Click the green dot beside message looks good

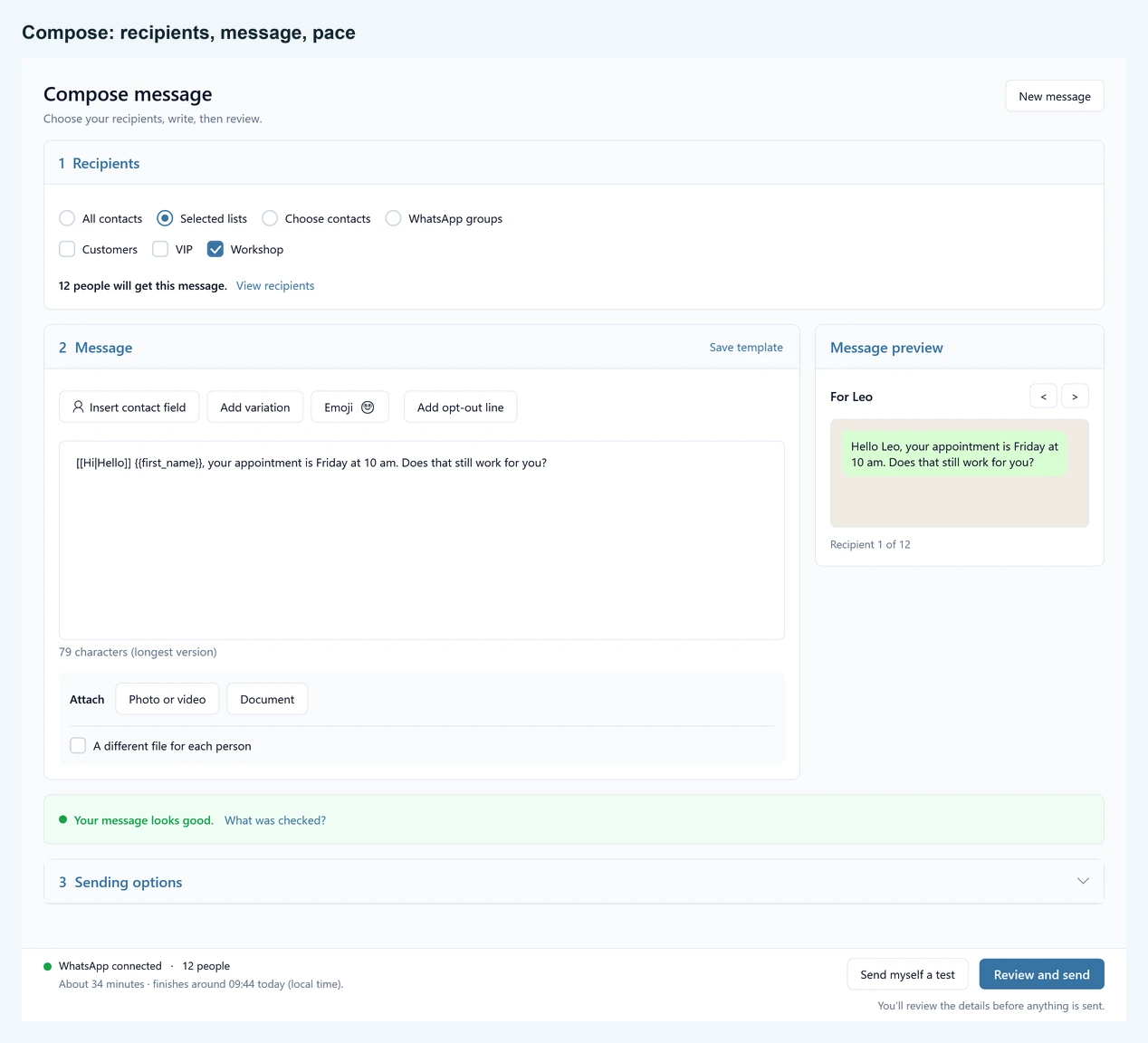[63, 819]
